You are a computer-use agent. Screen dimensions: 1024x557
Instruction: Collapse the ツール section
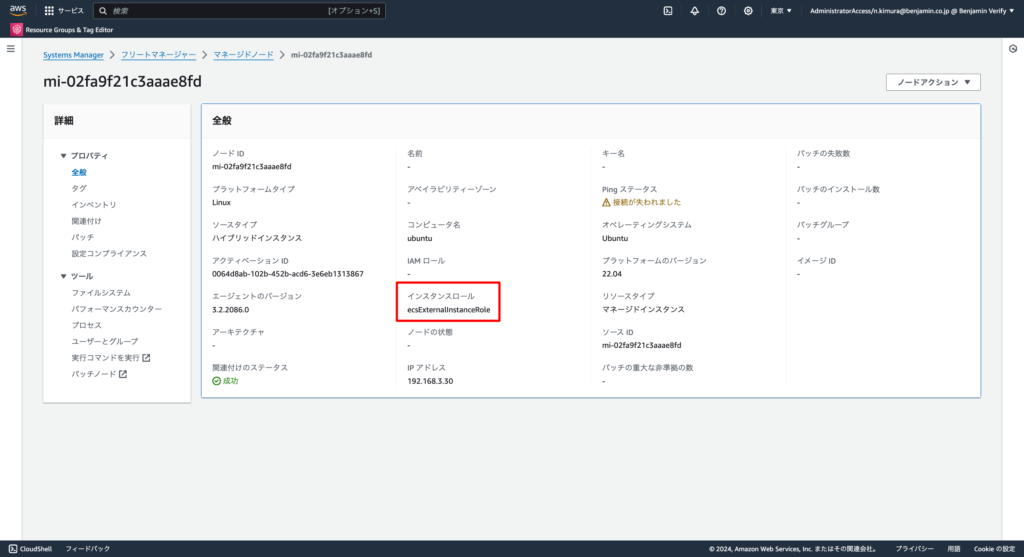[x=63, y=276]
